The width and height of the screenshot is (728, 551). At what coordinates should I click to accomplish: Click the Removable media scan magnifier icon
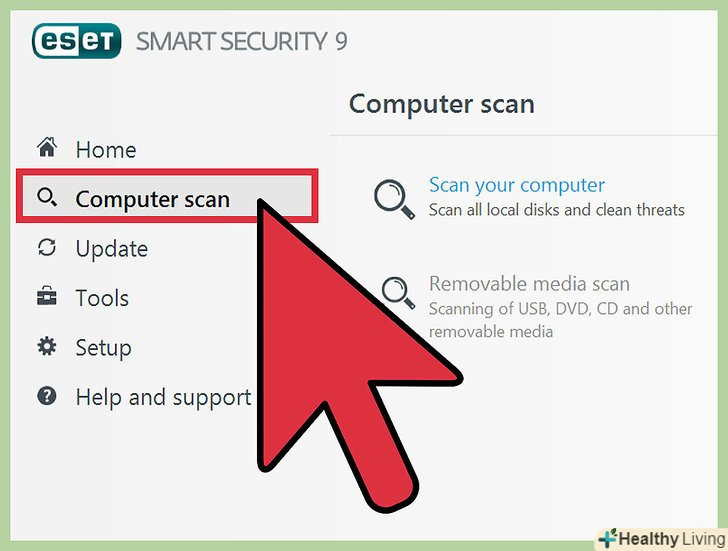click(398, 293)
